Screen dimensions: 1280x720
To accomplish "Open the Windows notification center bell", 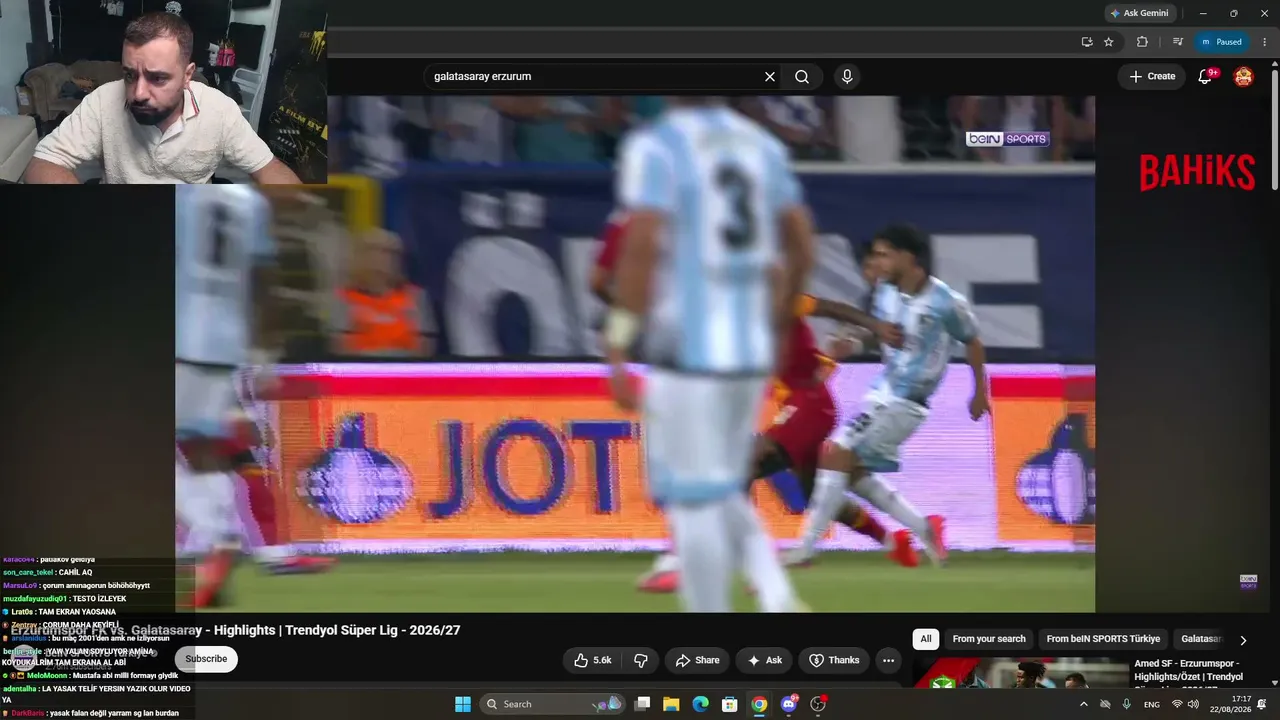I will [1262, 704].
